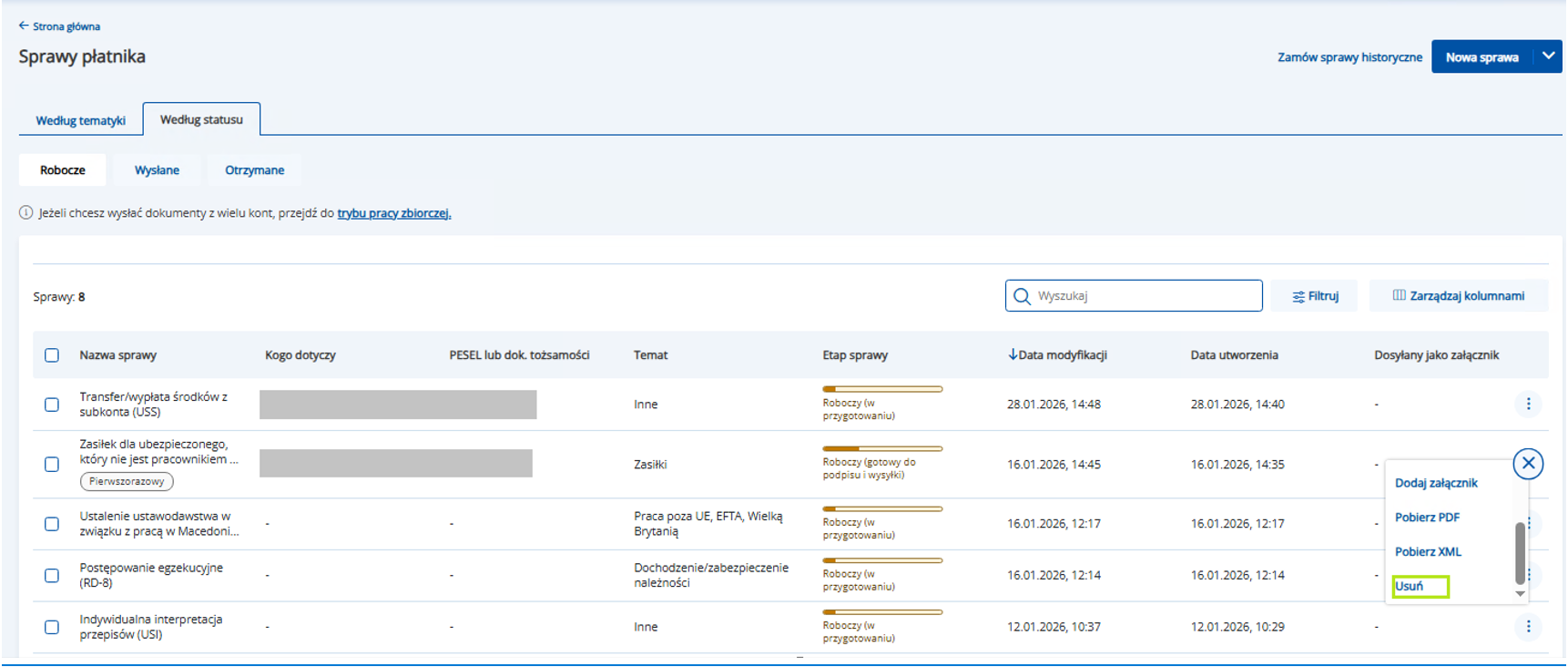The image size is (1568, 667).
Task: Sort by Data modyfikacji arrow
Action: (x=1013, y=354)
